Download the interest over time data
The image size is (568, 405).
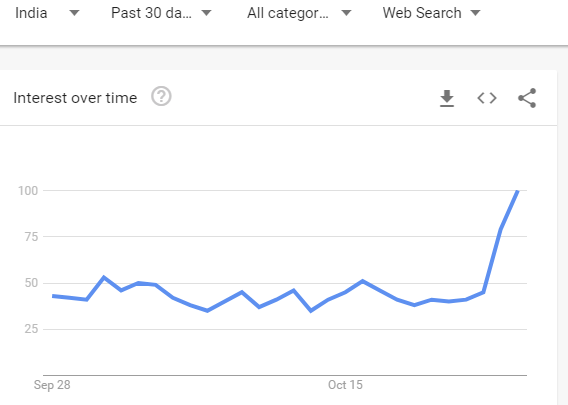click(447, 98)
